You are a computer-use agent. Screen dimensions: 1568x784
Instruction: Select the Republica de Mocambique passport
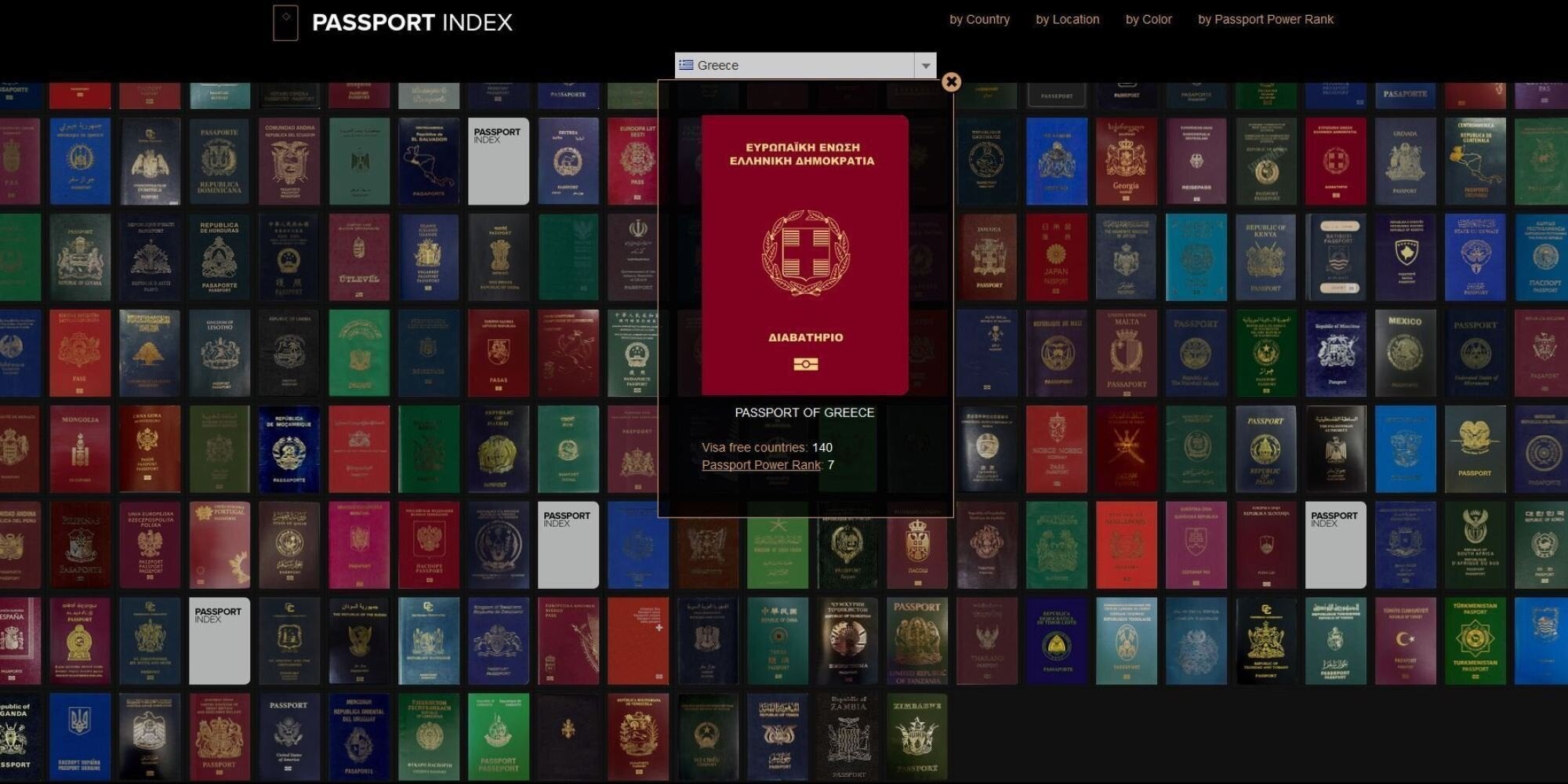289,449
